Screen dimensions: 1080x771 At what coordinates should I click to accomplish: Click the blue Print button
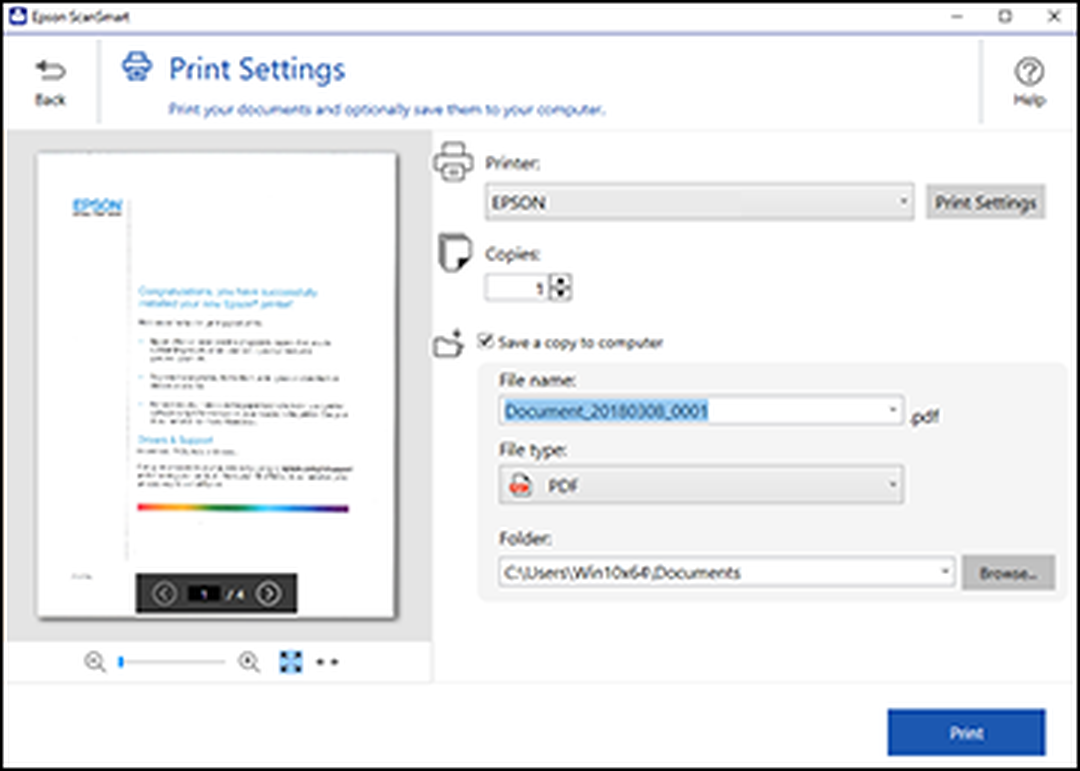[966, 732]
